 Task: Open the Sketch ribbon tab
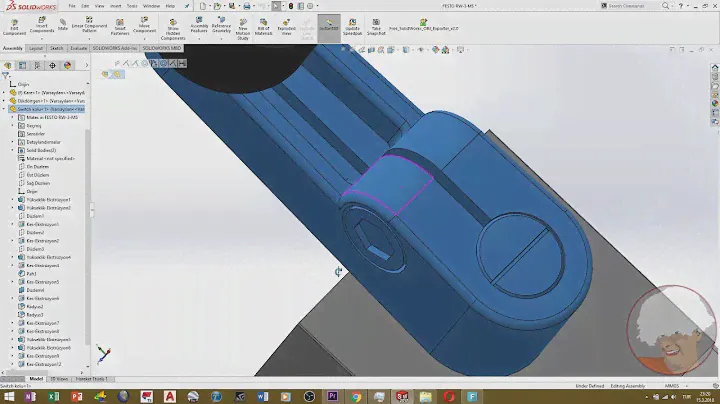point(57,47)
